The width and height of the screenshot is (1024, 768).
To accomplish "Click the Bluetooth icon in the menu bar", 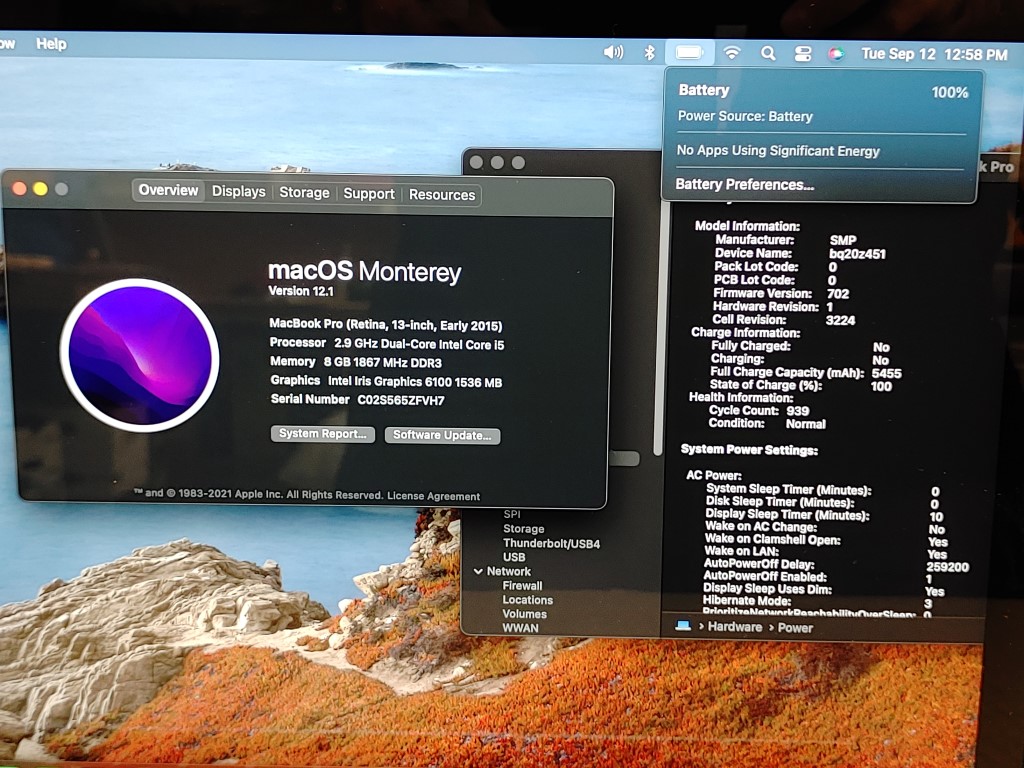I will 649,52.
